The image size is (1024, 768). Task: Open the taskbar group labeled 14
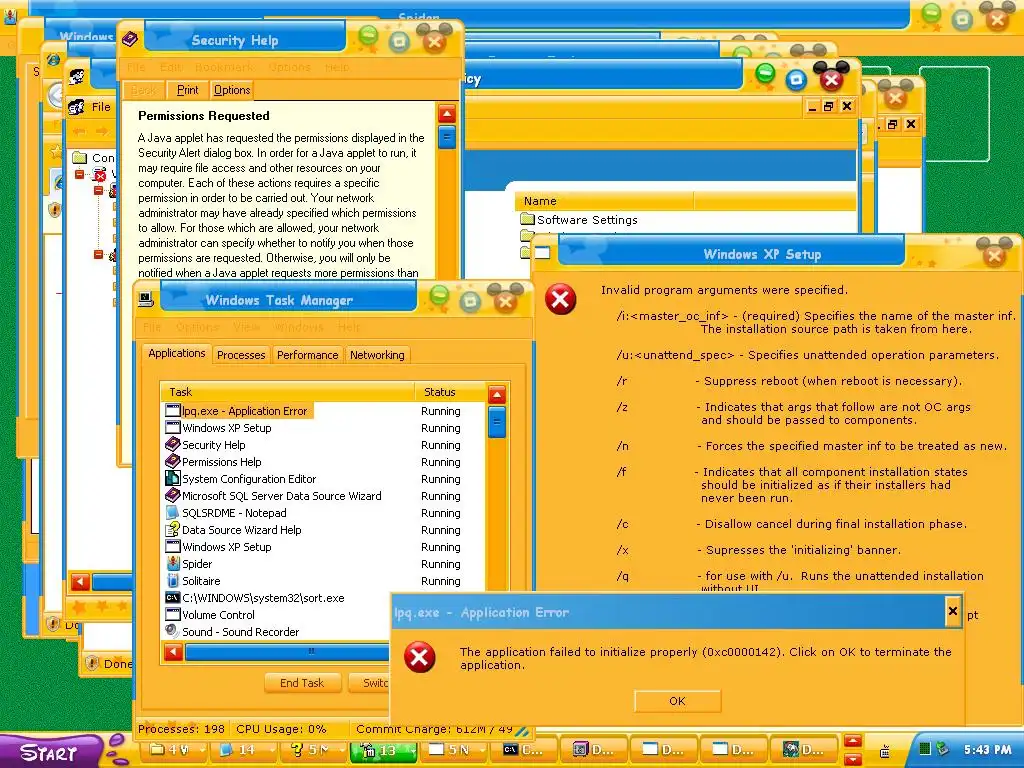tap(244, 750)
